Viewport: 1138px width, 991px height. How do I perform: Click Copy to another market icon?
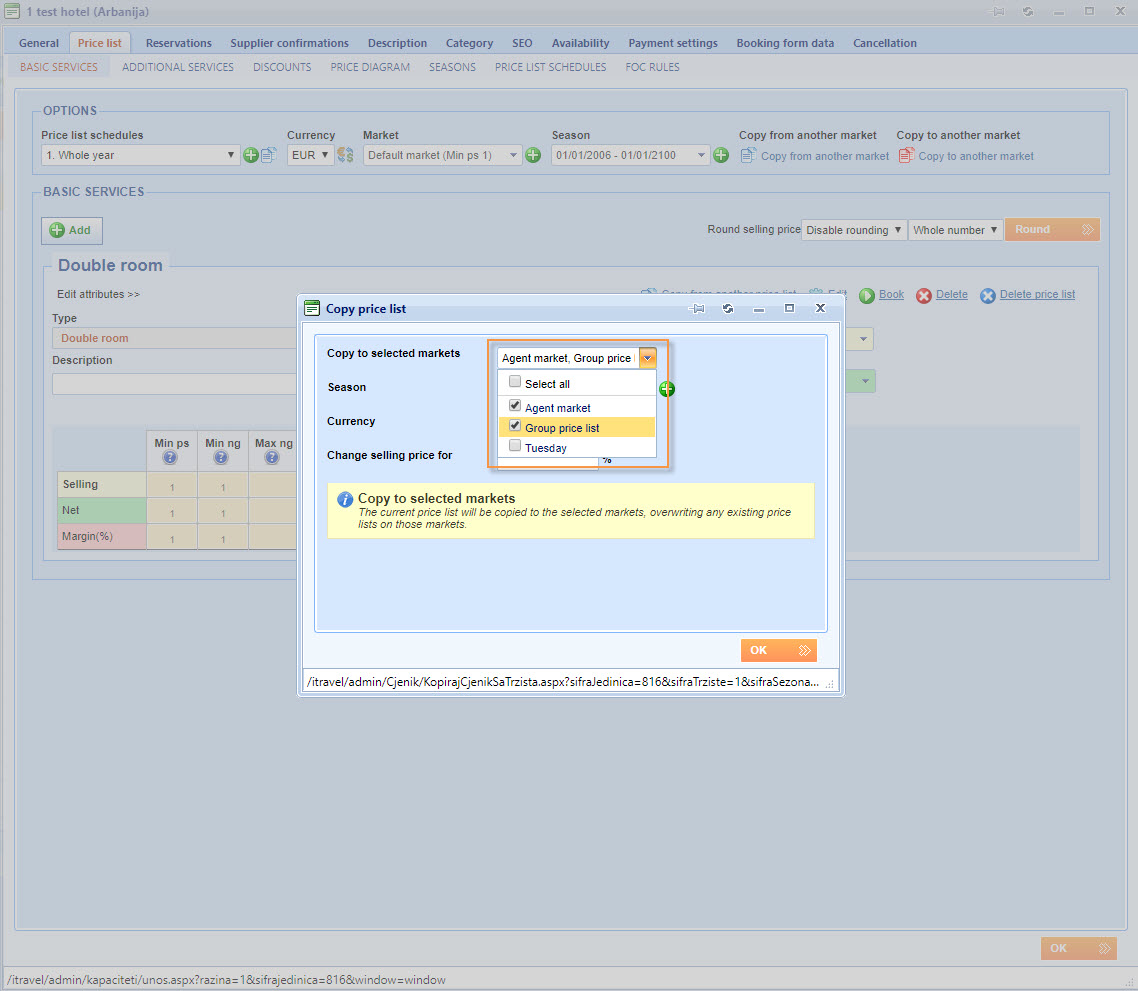point(906,155)
